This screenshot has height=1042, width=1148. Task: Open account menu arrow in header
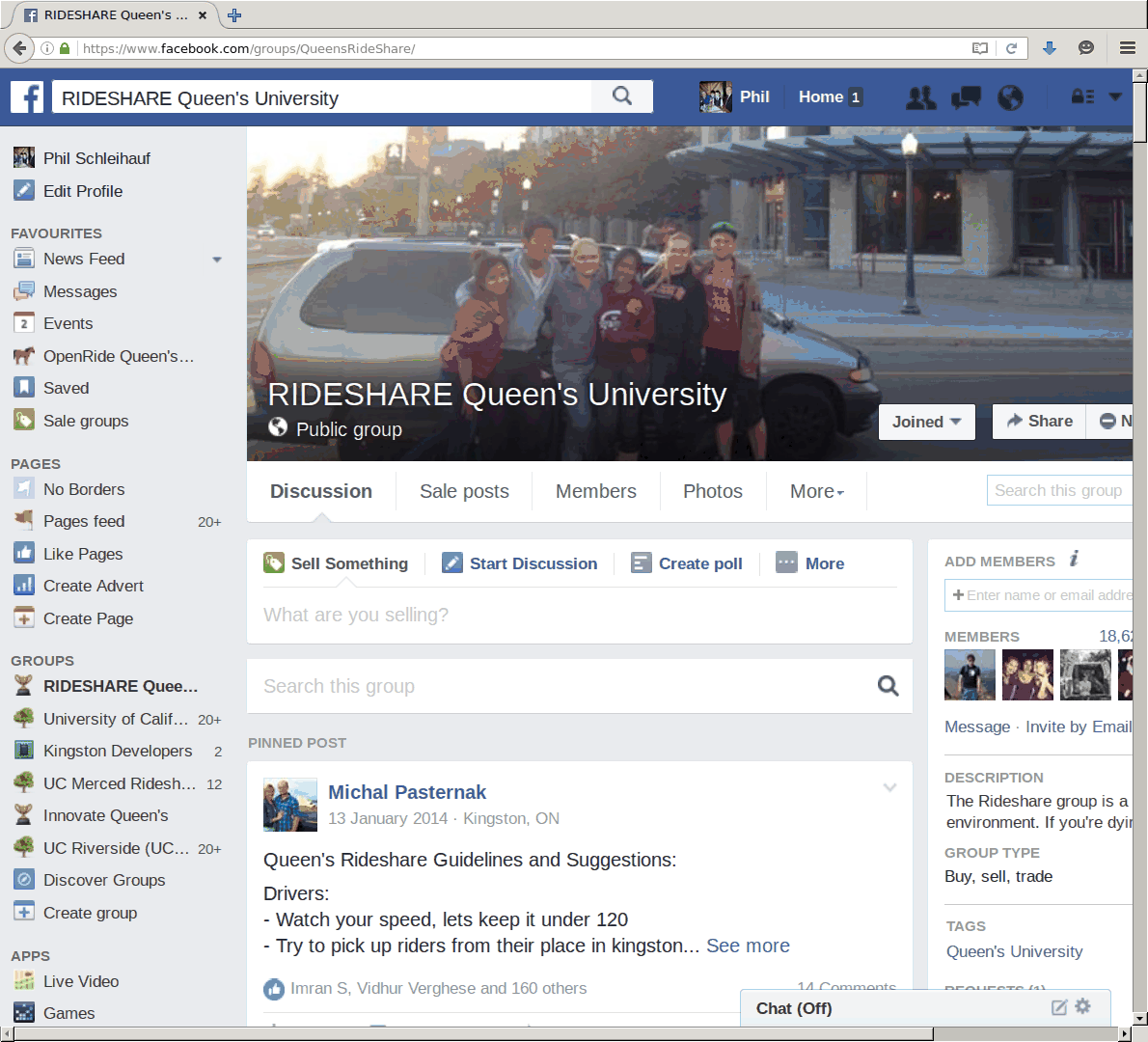pyautogui.click(x=1116, y=96)
